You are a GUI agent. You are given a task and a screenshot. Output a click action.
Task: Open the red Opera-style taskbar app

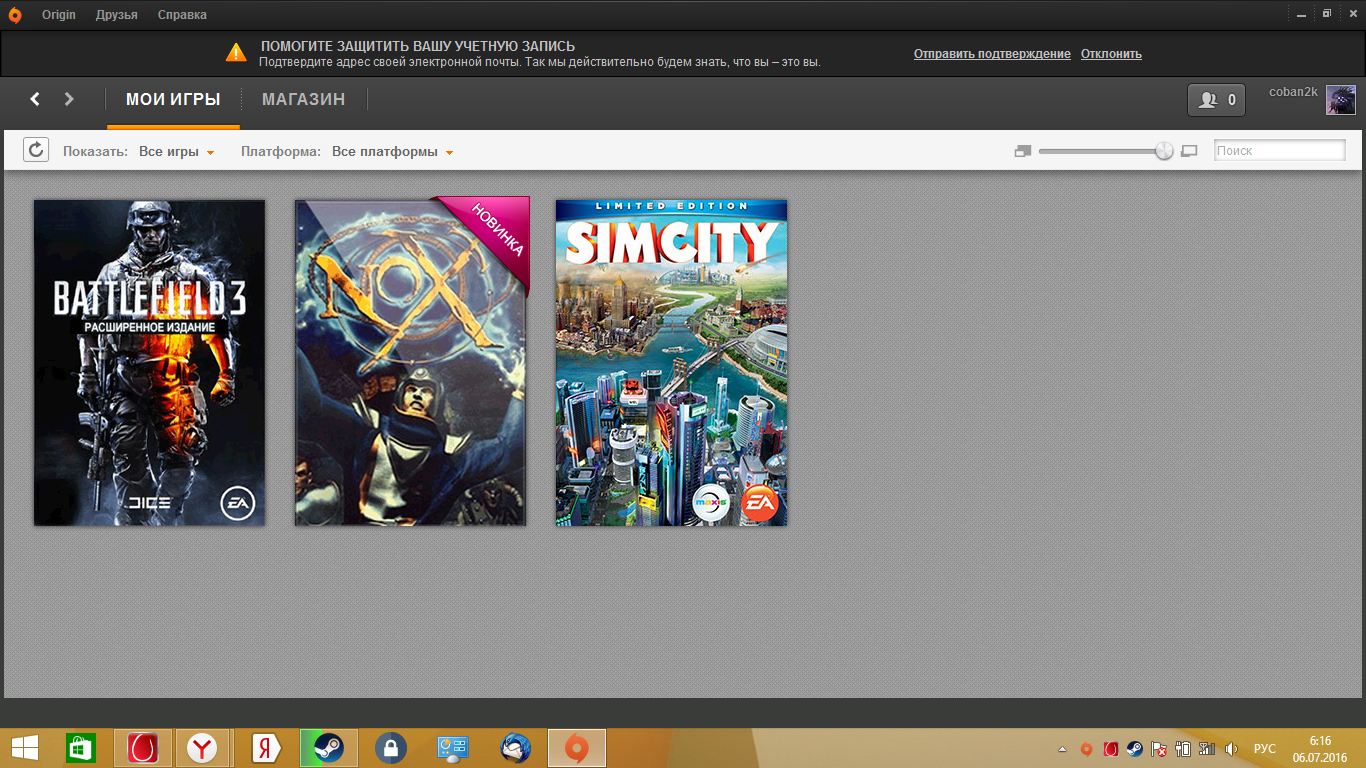143,748
